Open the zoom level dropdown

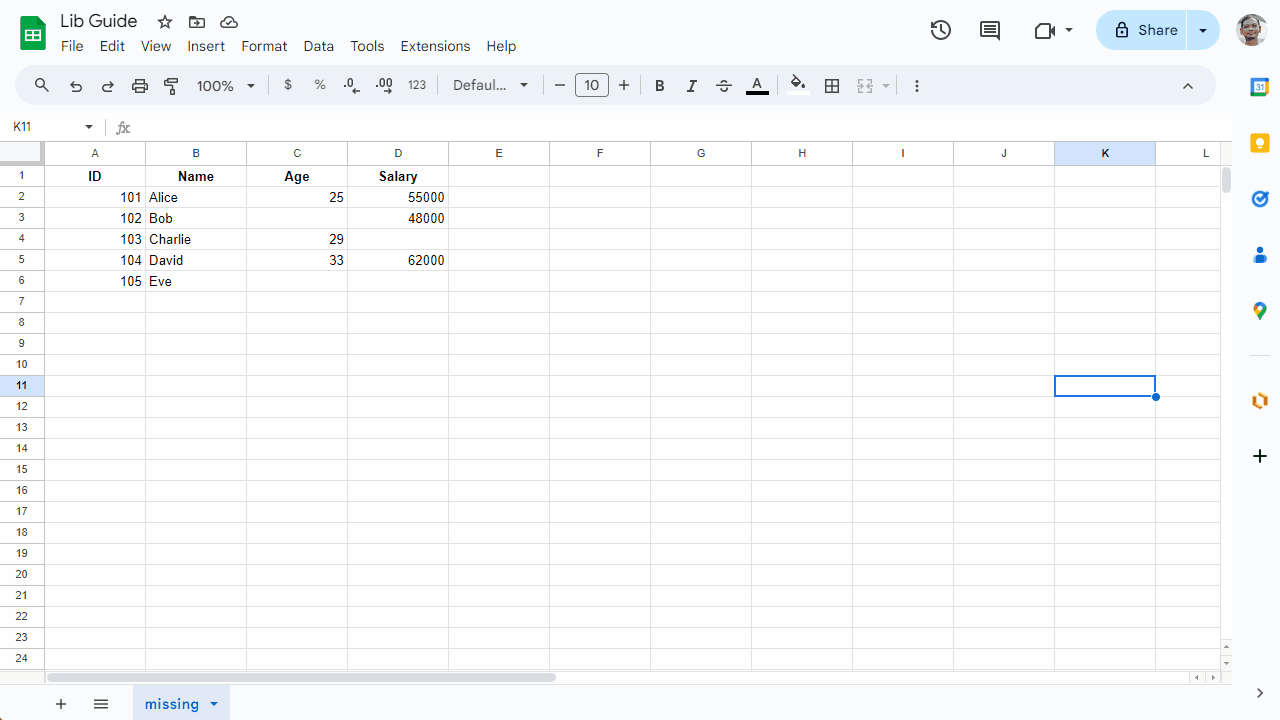[226, 86]
